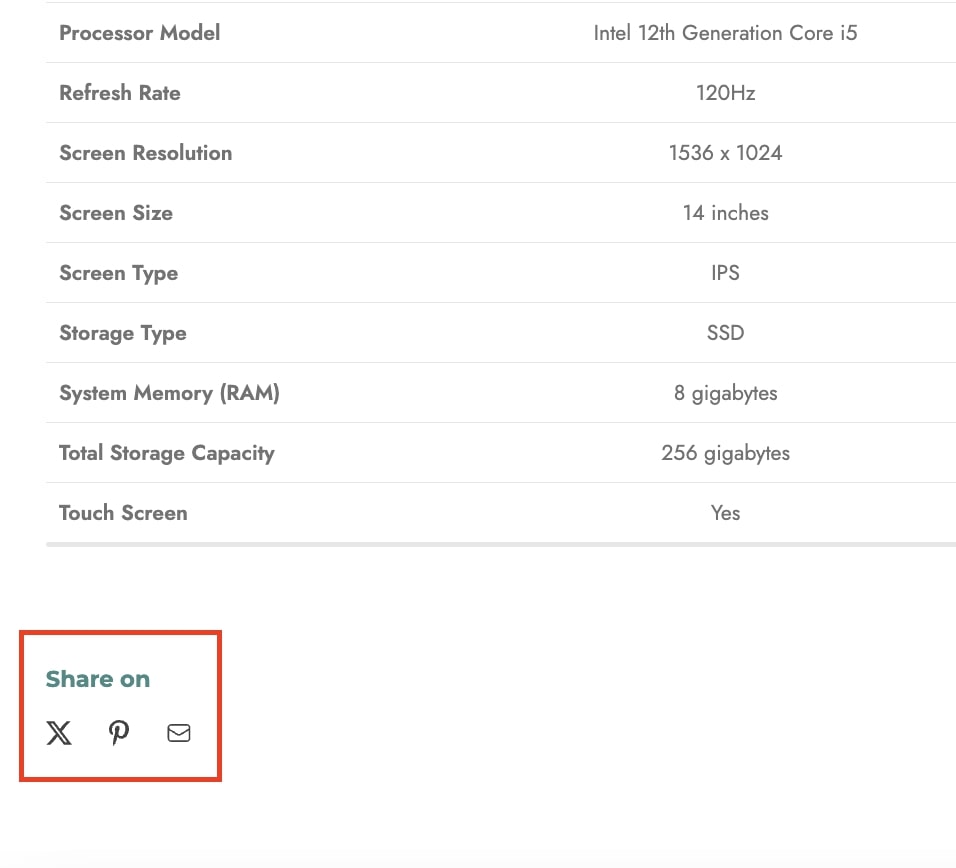Click the Screen Size label
The height and width of the screenshot is (868, 956).
(116, 213)
